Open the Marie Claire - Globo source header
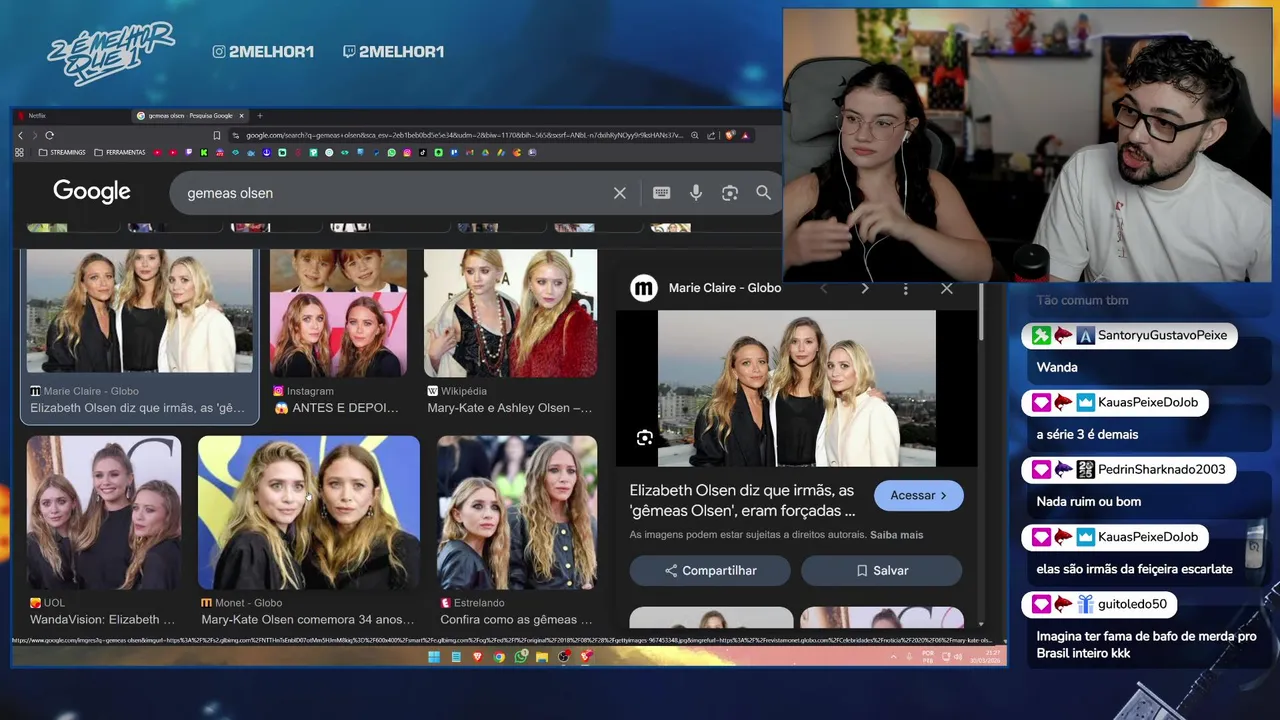 706,288
